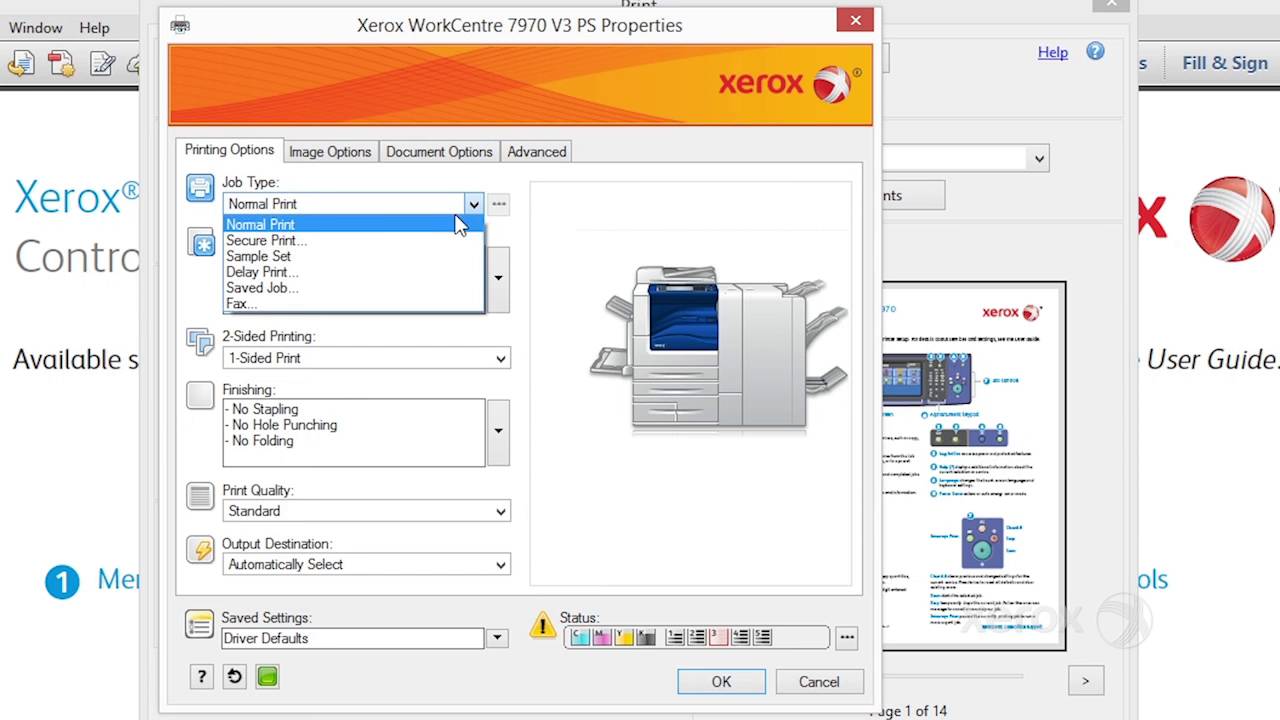Screen dimensions: 1280x720
Task: Click the Tray 4 status icon
Action: click(741, 637)
